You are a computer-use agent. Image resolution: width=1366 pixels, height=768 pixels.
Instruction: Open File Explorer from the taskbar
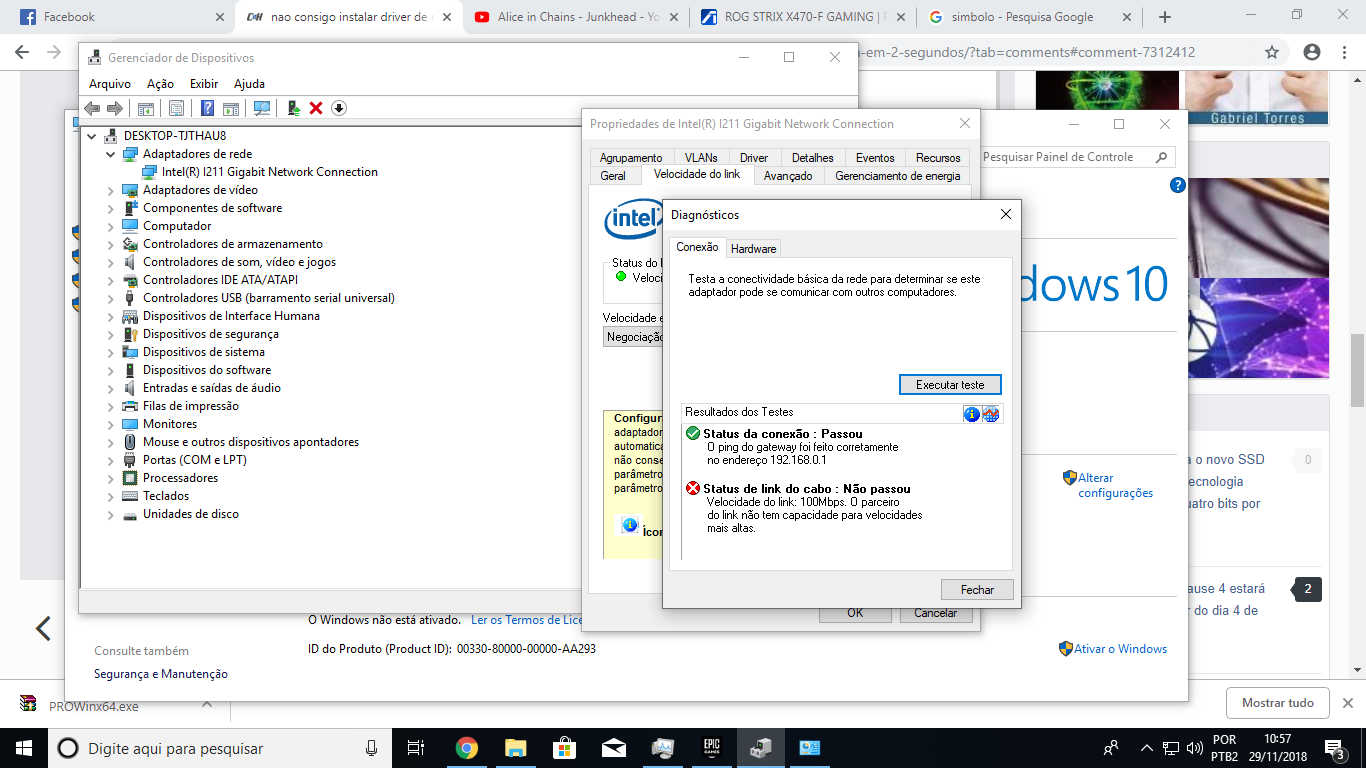516,747
